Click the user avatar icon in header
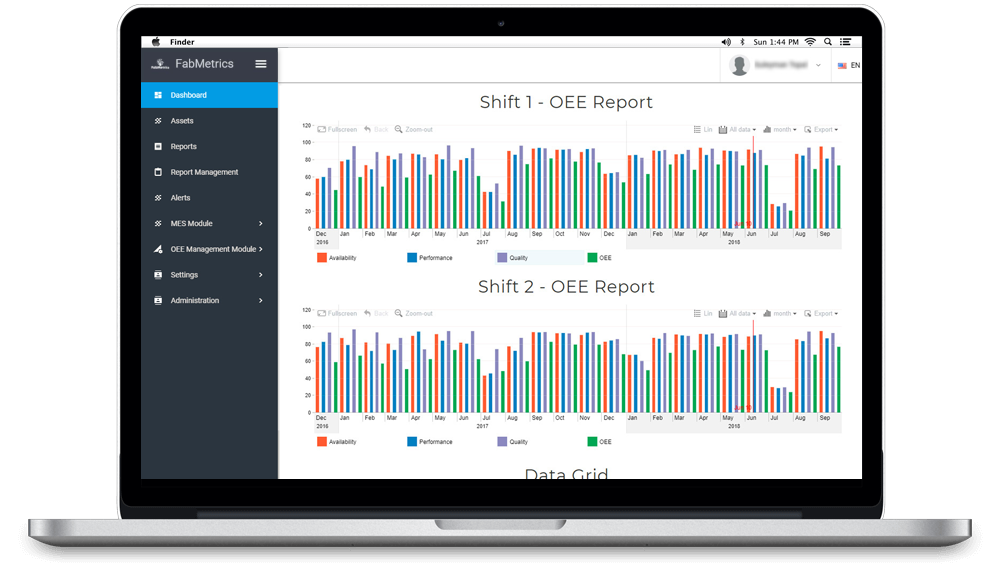The width and height of the screenshot is (1000, 570). click(x=740, y=66)
